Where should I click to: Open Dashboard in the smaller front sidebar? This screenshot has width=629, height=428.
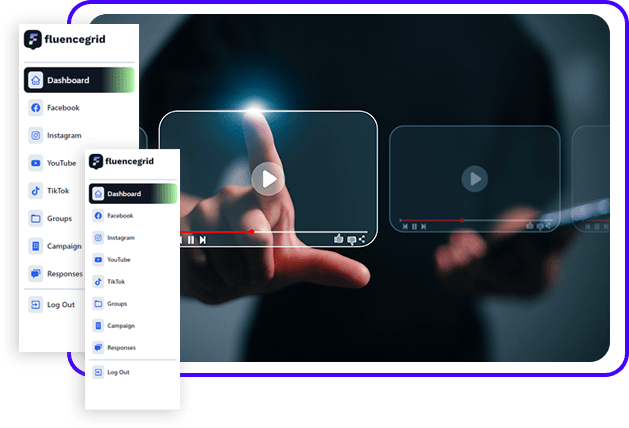[x=133, y=194]
